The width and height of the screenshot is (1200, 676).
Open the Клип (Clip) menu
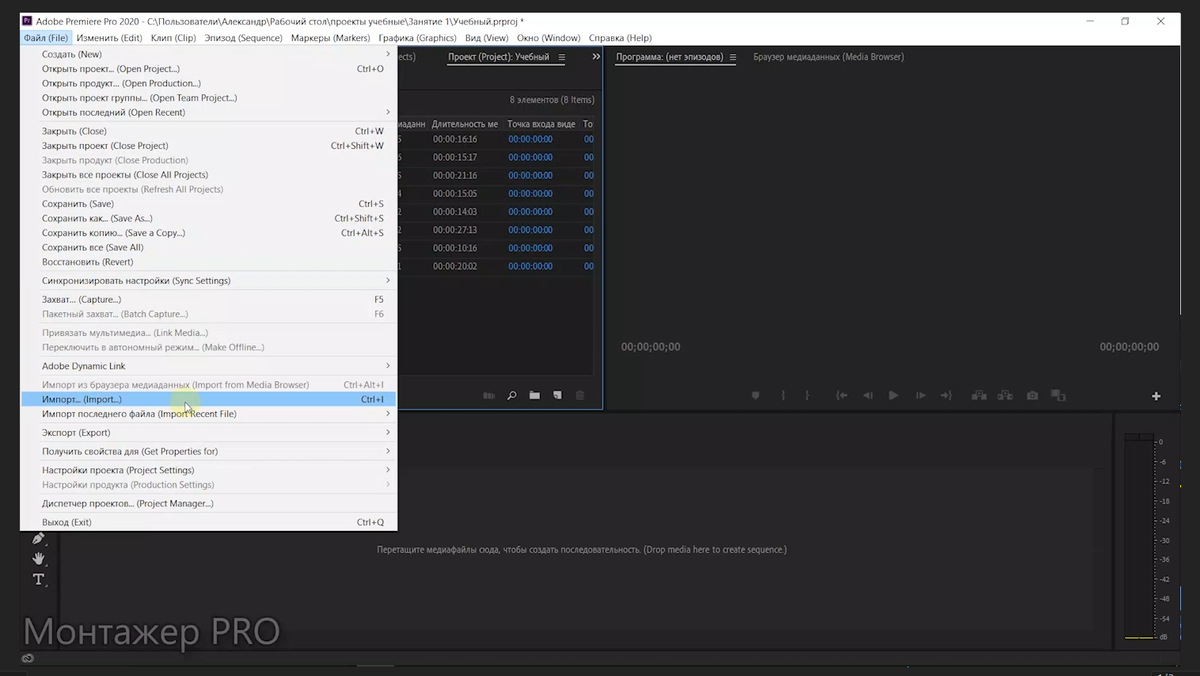pyautogui.click(x=173, y=38)
